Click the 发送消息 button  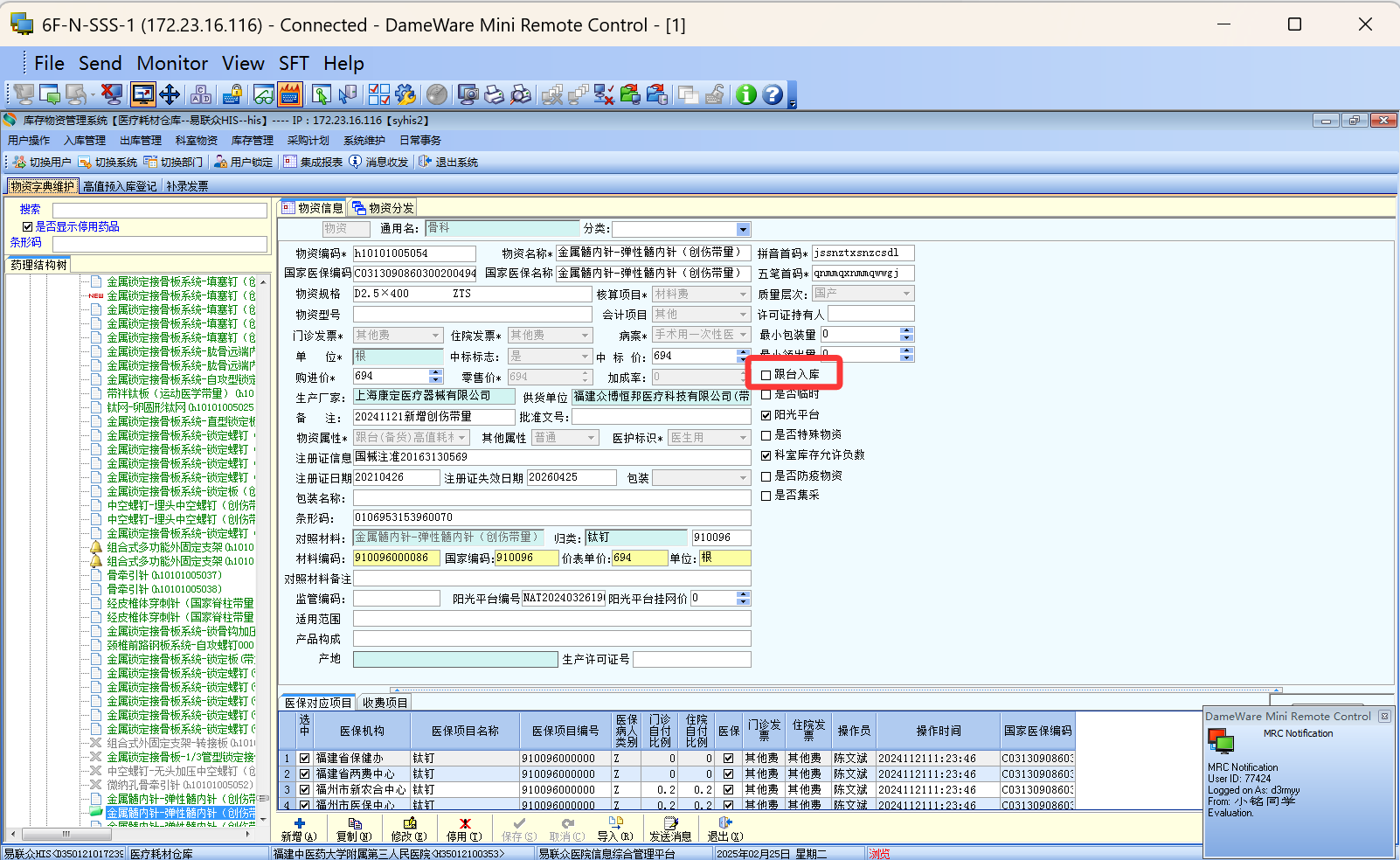coord(670,829)
